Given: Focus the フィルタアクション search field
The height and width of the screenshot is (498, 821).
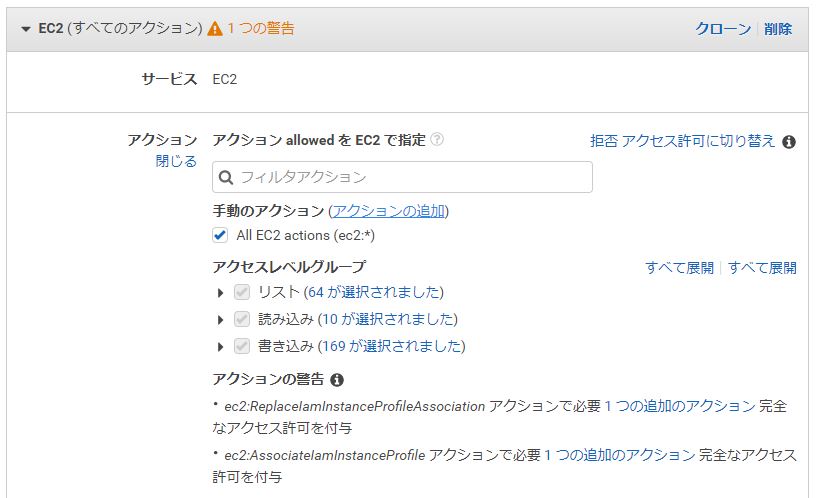Looking at the screenshot, I should coord(402,177).
